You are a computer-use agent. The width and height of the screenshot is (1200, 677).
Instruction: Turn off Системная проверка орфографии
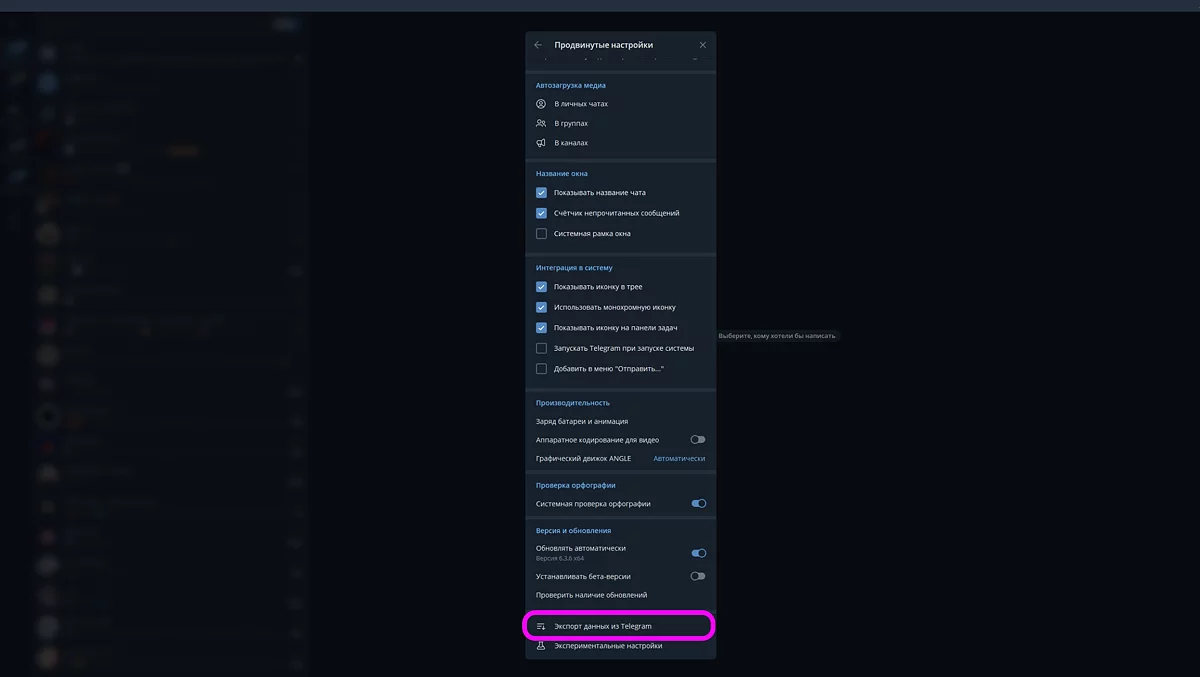(x=699, y=505)
